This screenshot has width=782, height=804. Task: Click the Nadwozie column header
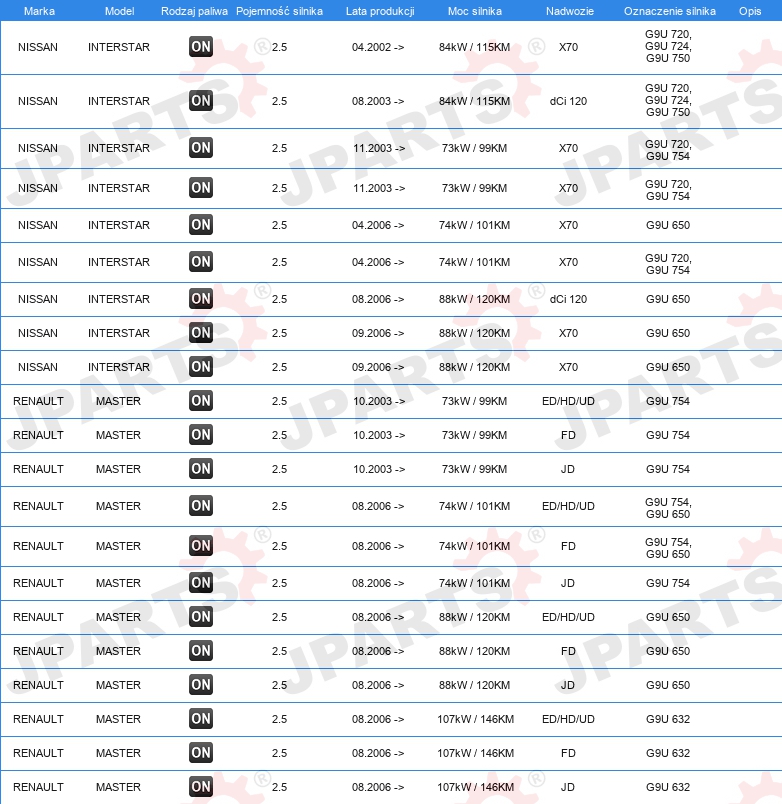(570, 11)
